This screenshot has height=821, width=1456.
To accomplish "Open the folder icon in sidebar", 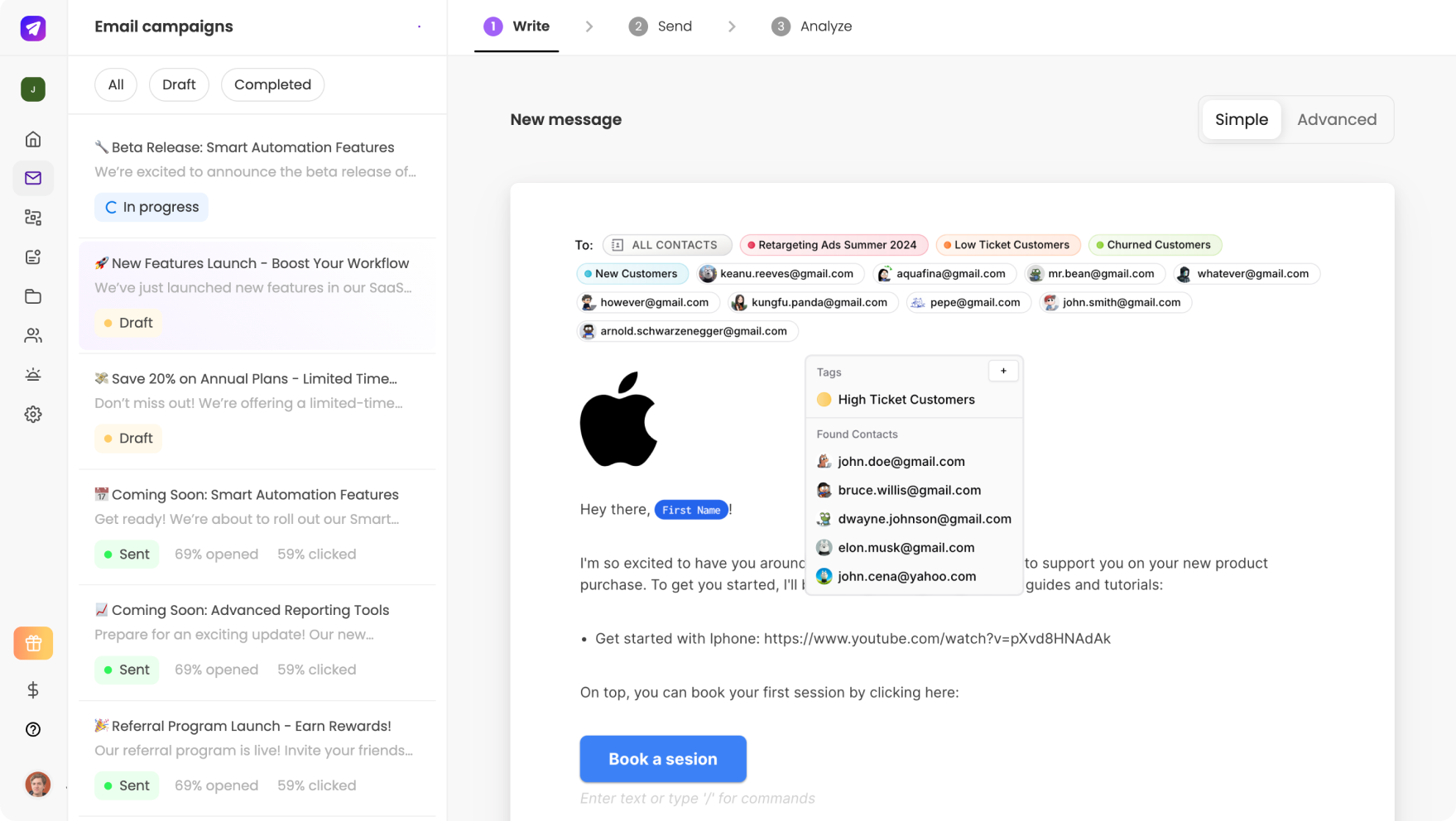I will pos(33,296).
